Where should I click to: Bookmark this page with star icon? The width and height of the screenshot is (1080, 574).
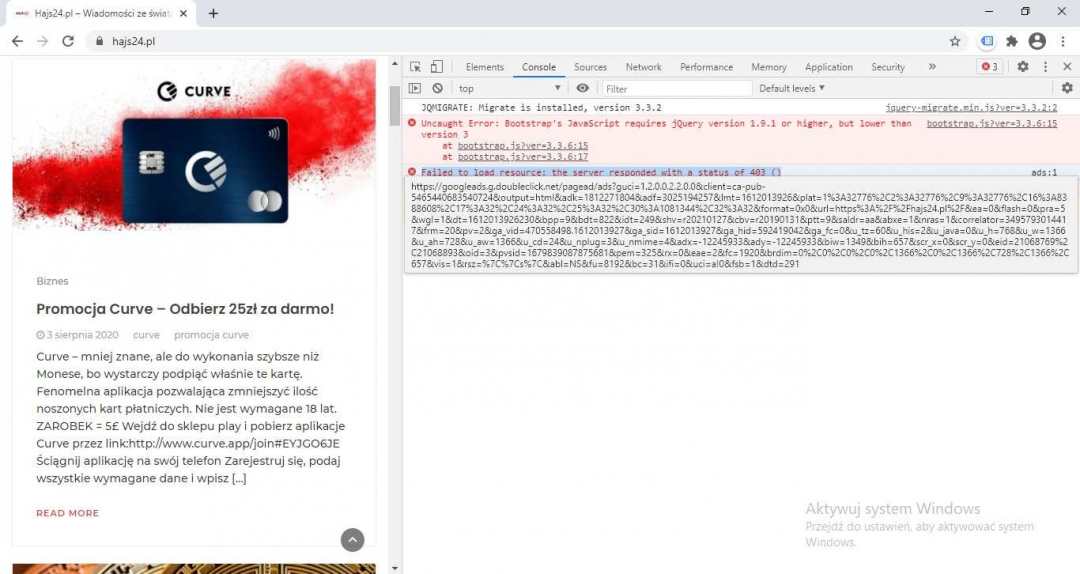(x=955, y=41)
